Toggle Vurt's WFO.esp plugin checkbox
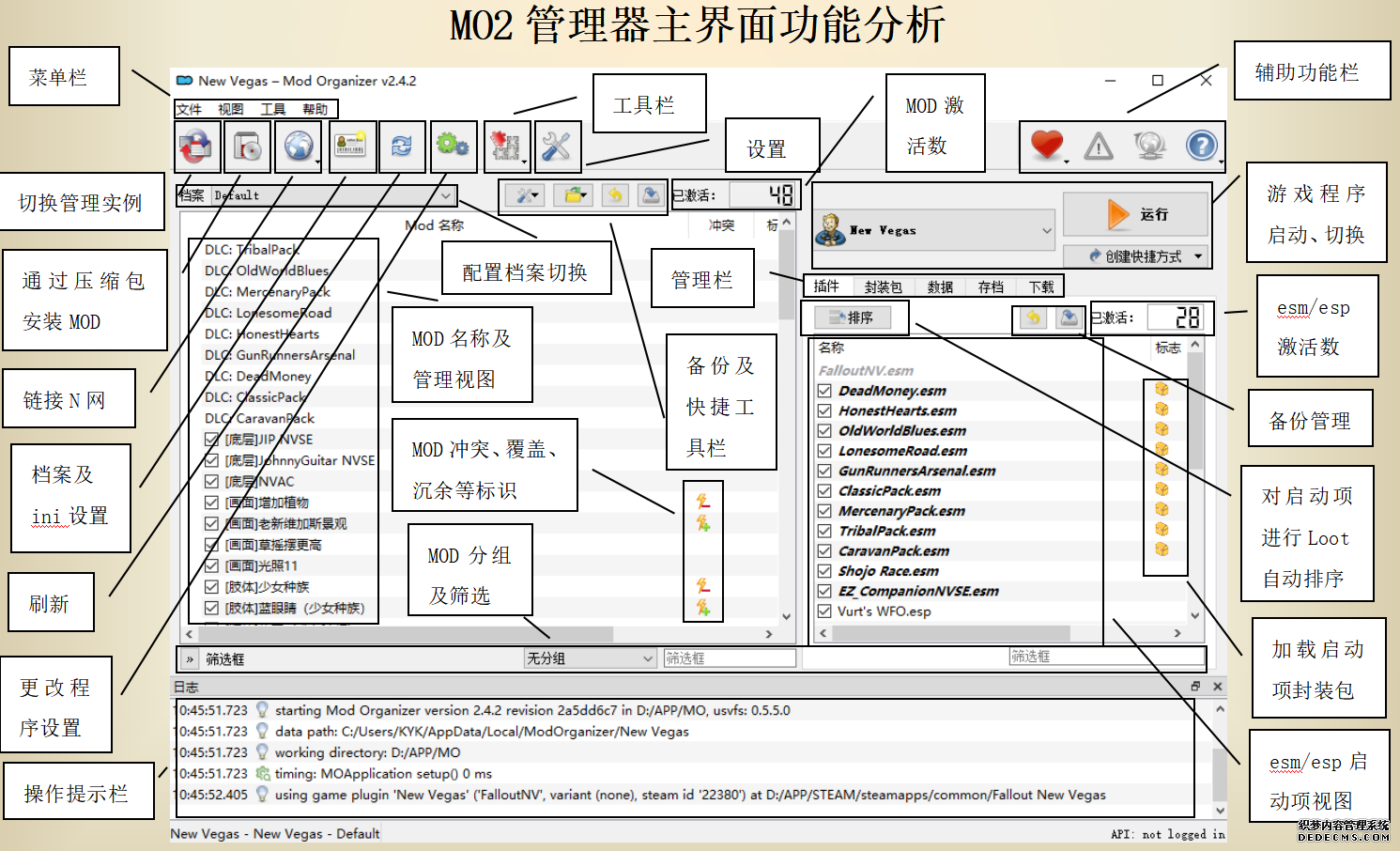Image resolution: width=1400 pixels, height=851 pixels. [824, 611]
